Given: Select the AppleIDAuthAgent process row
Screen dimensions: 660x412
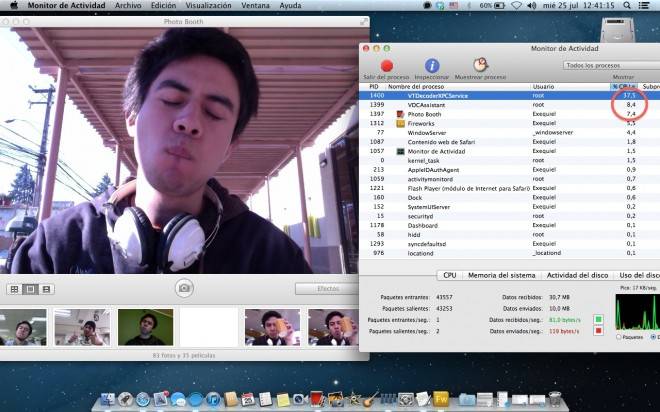Looking at the screenshot, I should [509, 170].
